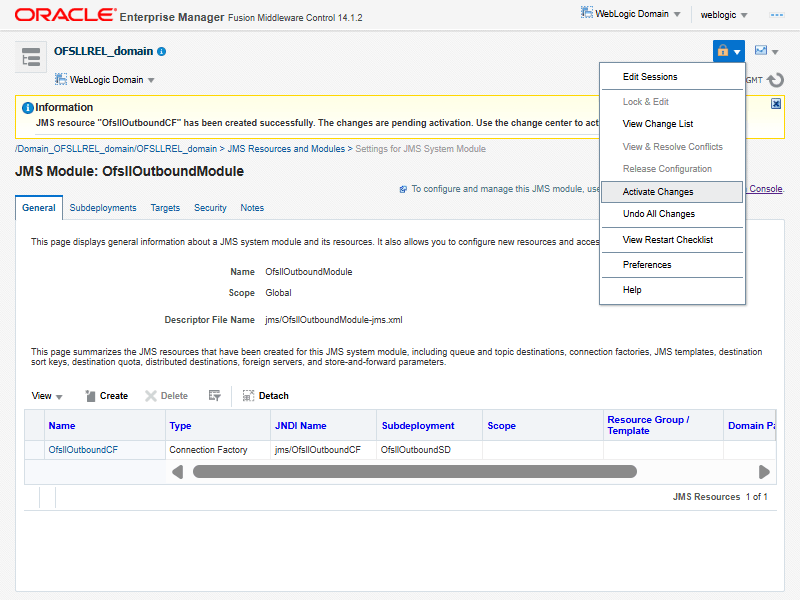The height and width of the screenshot is (600, 800).
Task: Click the Console link
Action: 765,188
